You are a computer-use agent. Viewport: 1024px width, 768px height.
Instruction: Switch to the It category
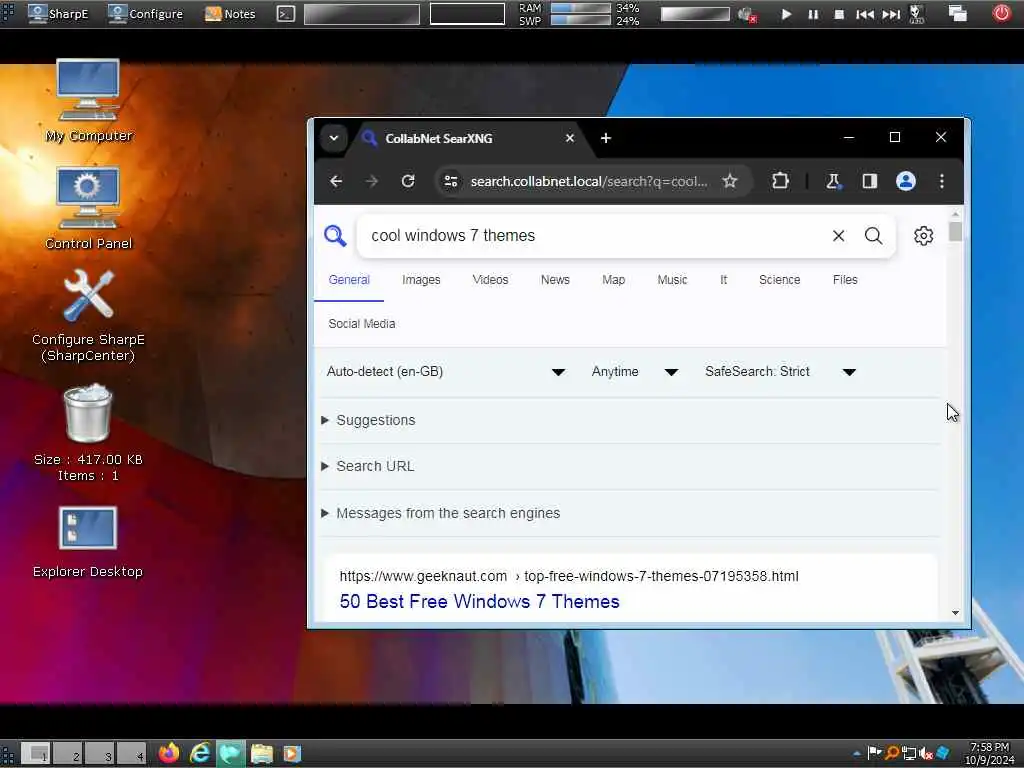coord(724,280)
